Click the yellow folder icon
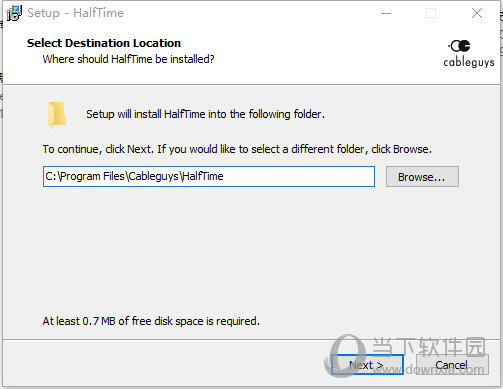This screenshot has width=503, height=389. click(57, 114)
